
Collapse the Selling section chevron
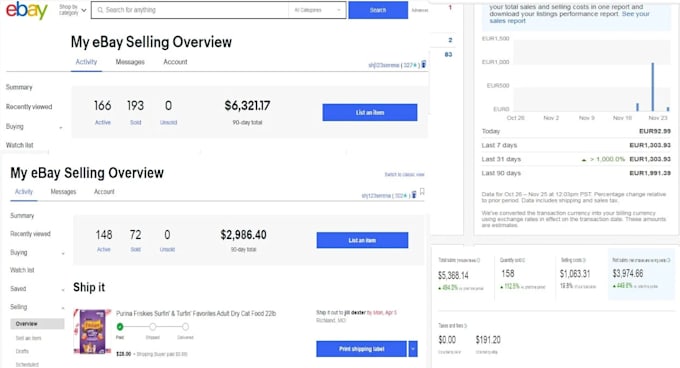(63, 308)
